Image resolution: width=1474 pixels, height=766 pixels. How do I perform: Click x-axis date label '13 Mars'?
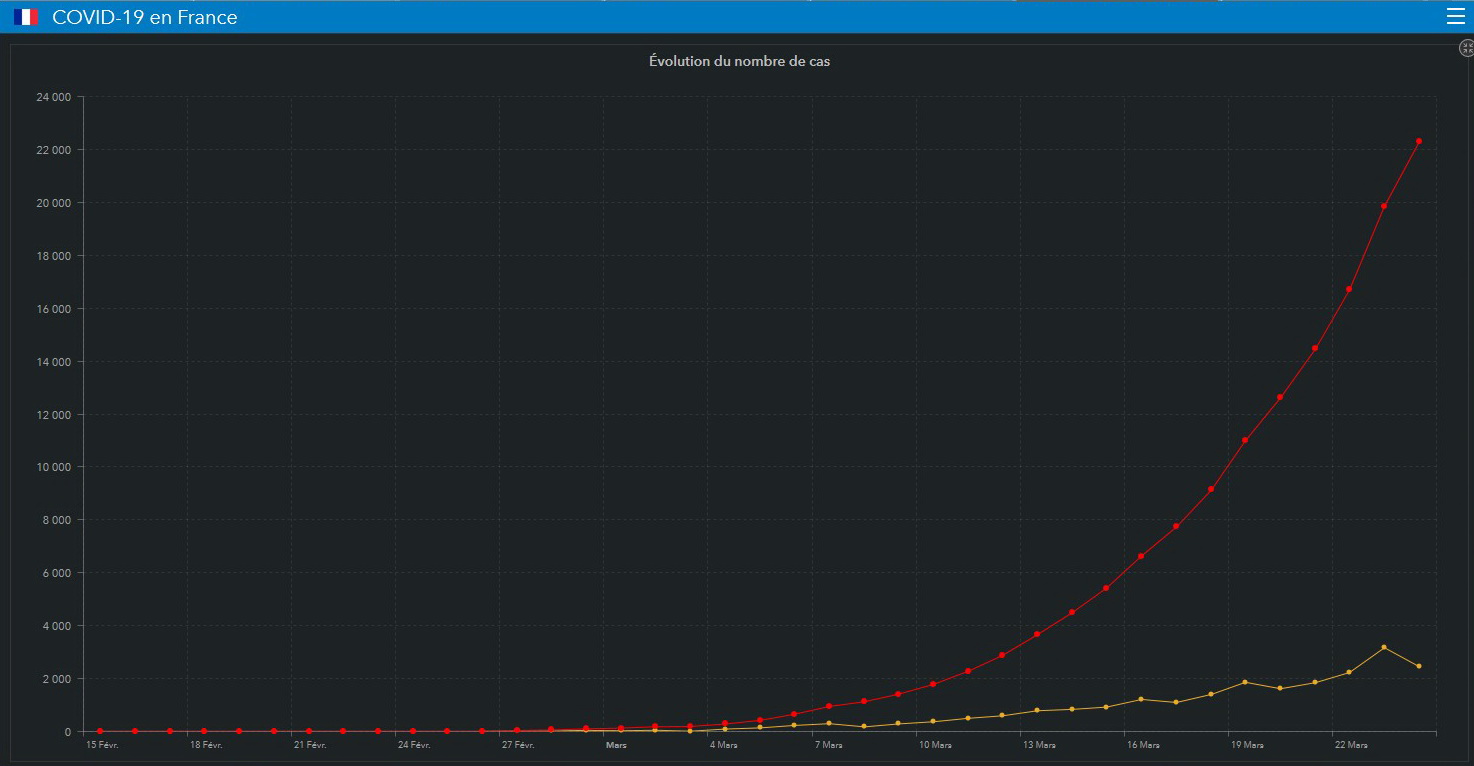tap(1039, 745)
